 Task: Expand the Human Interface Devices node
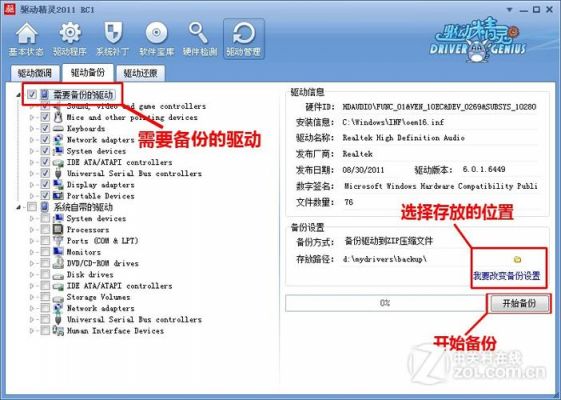click(x=31, y=331)
